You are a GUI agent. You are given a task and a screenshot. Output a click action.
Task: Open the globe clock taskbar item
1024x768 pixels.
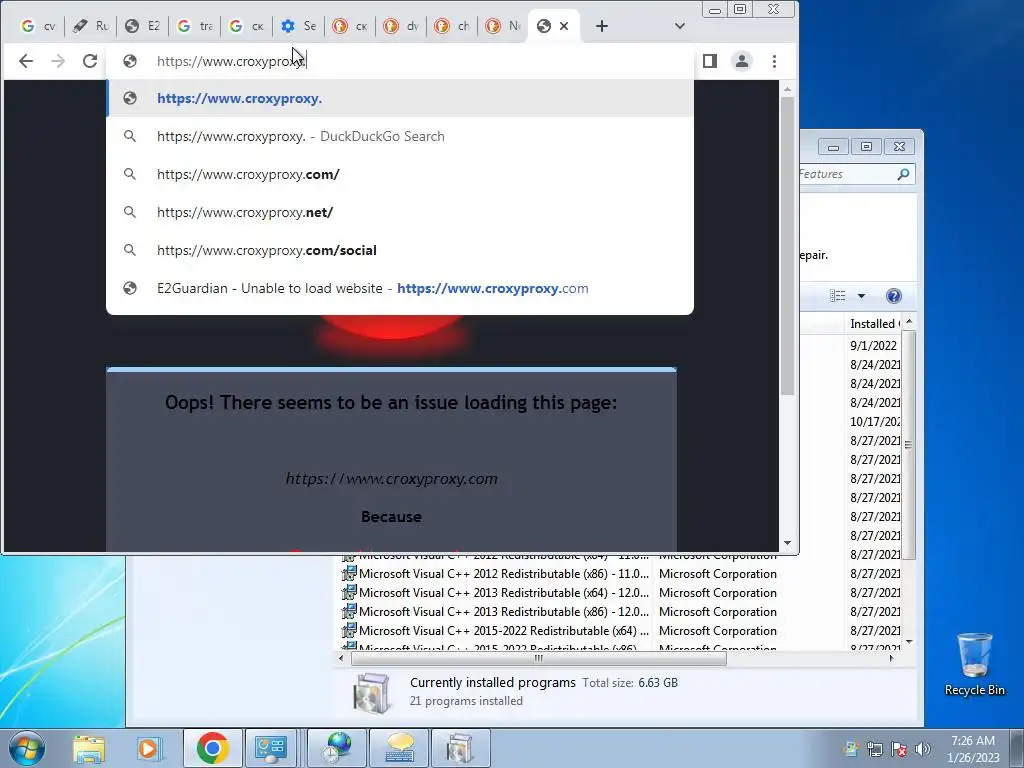336,748
